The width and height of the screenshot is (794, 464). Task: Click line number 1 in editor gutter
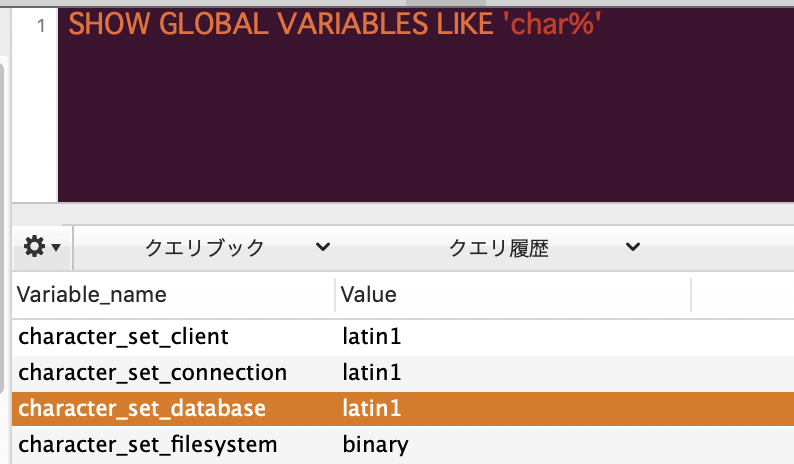41,25
